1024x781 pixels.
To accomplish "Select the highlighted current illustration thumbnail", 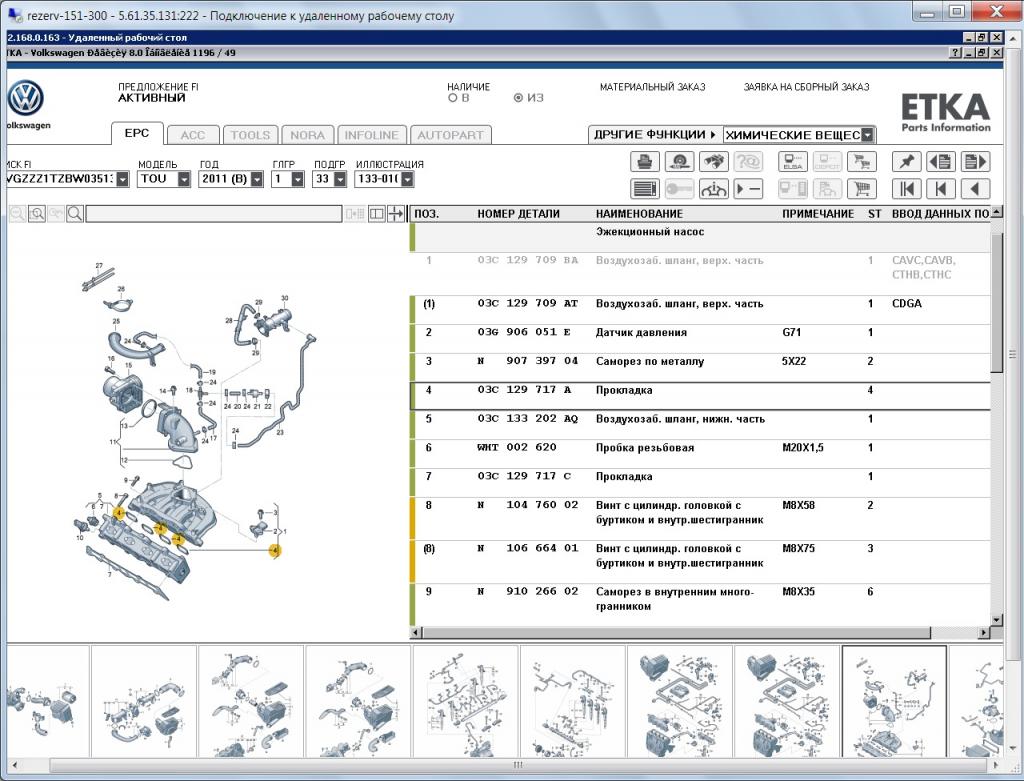I will 893,701.
